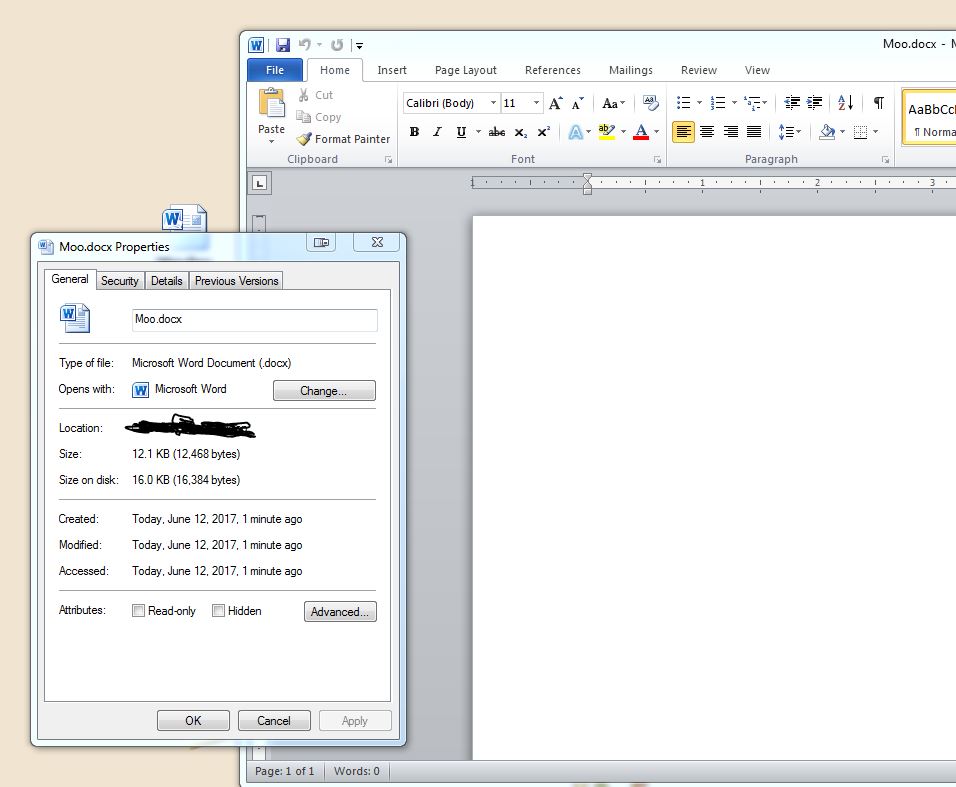Apply Italic formatting from ribbon

click(437, 132)
